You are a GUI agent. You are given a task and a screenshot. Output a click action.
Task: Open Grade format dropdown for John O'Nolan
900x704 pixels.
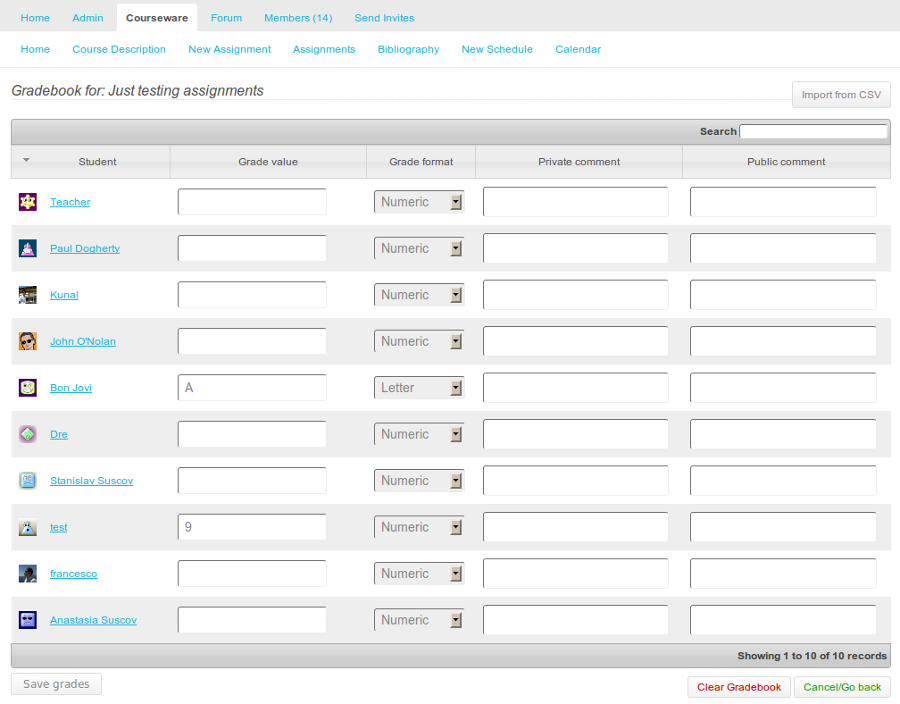pyautogui.click(x=419, y=341)
